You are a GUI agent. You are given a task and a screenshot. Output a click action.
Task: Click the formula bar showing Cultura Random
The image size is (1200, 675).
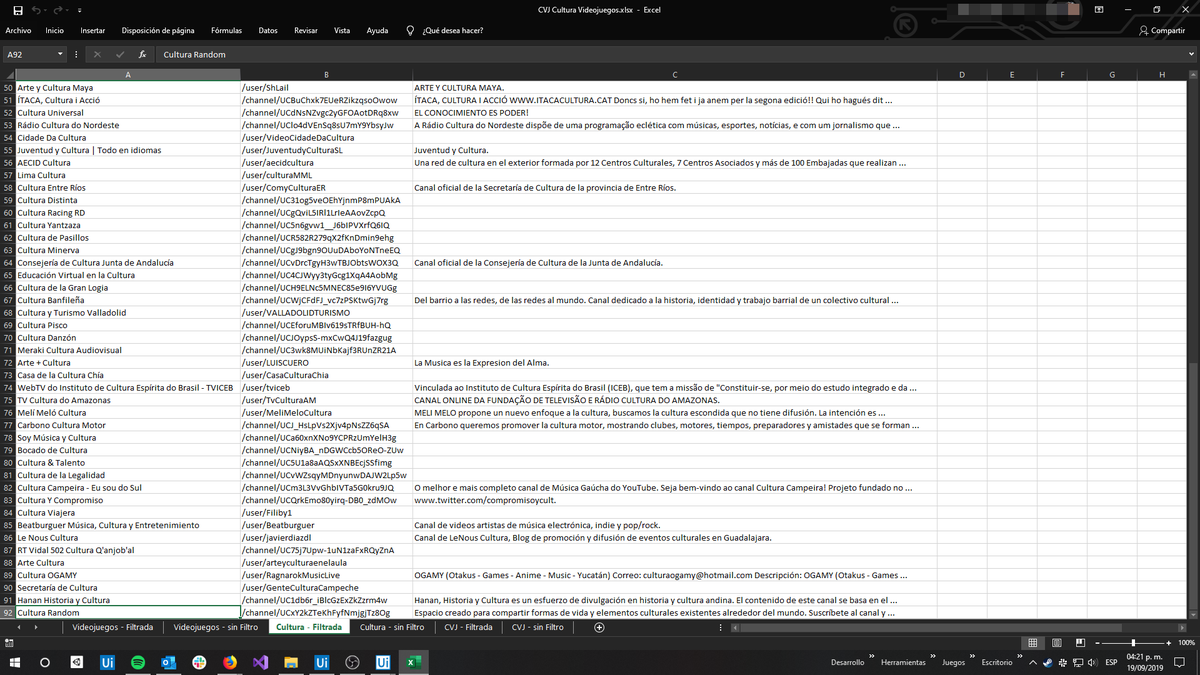670,54
